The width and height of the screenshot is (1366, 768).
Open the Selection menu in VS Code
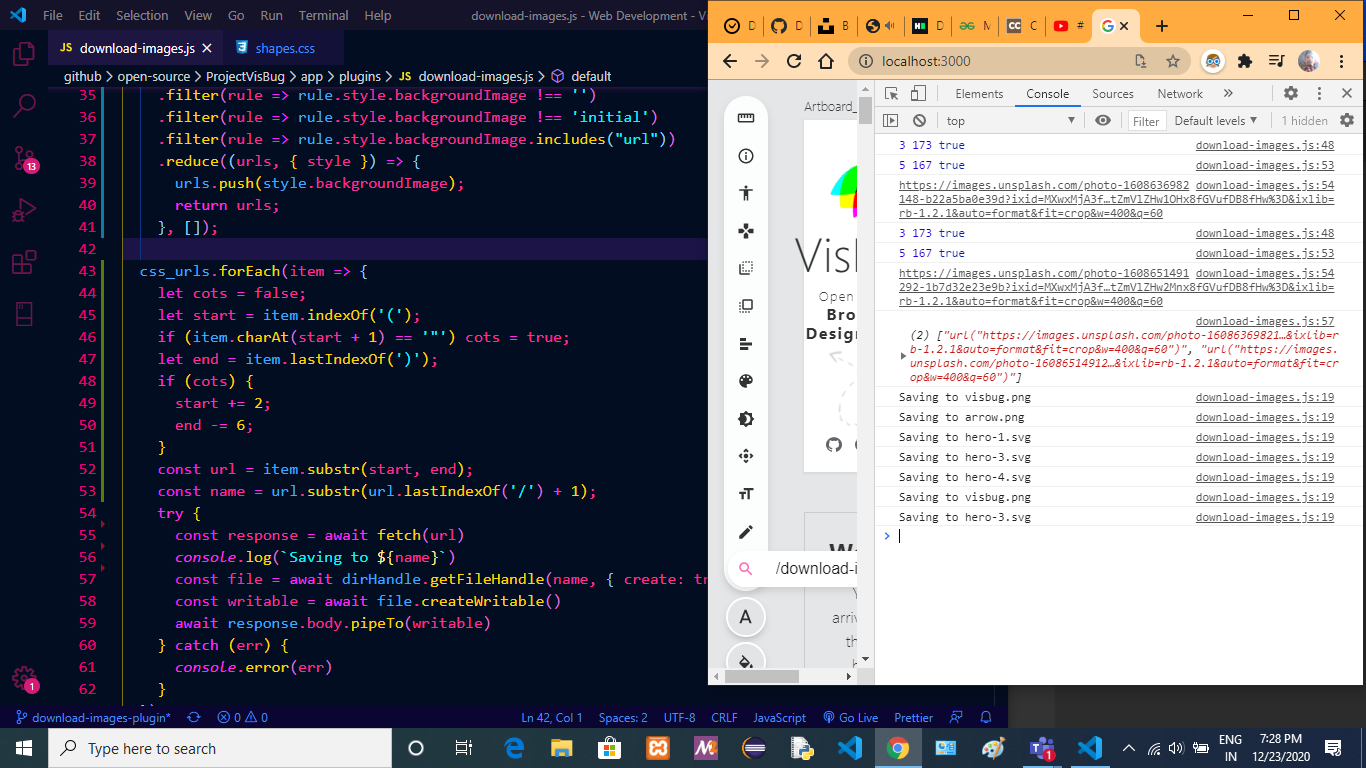(142, 15)
